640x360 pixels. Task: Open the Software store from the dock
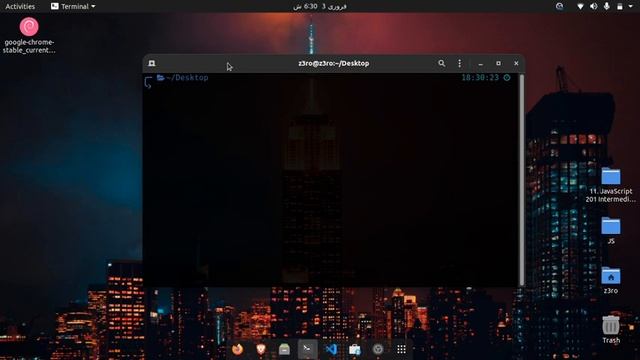click(x=355, y=349)
